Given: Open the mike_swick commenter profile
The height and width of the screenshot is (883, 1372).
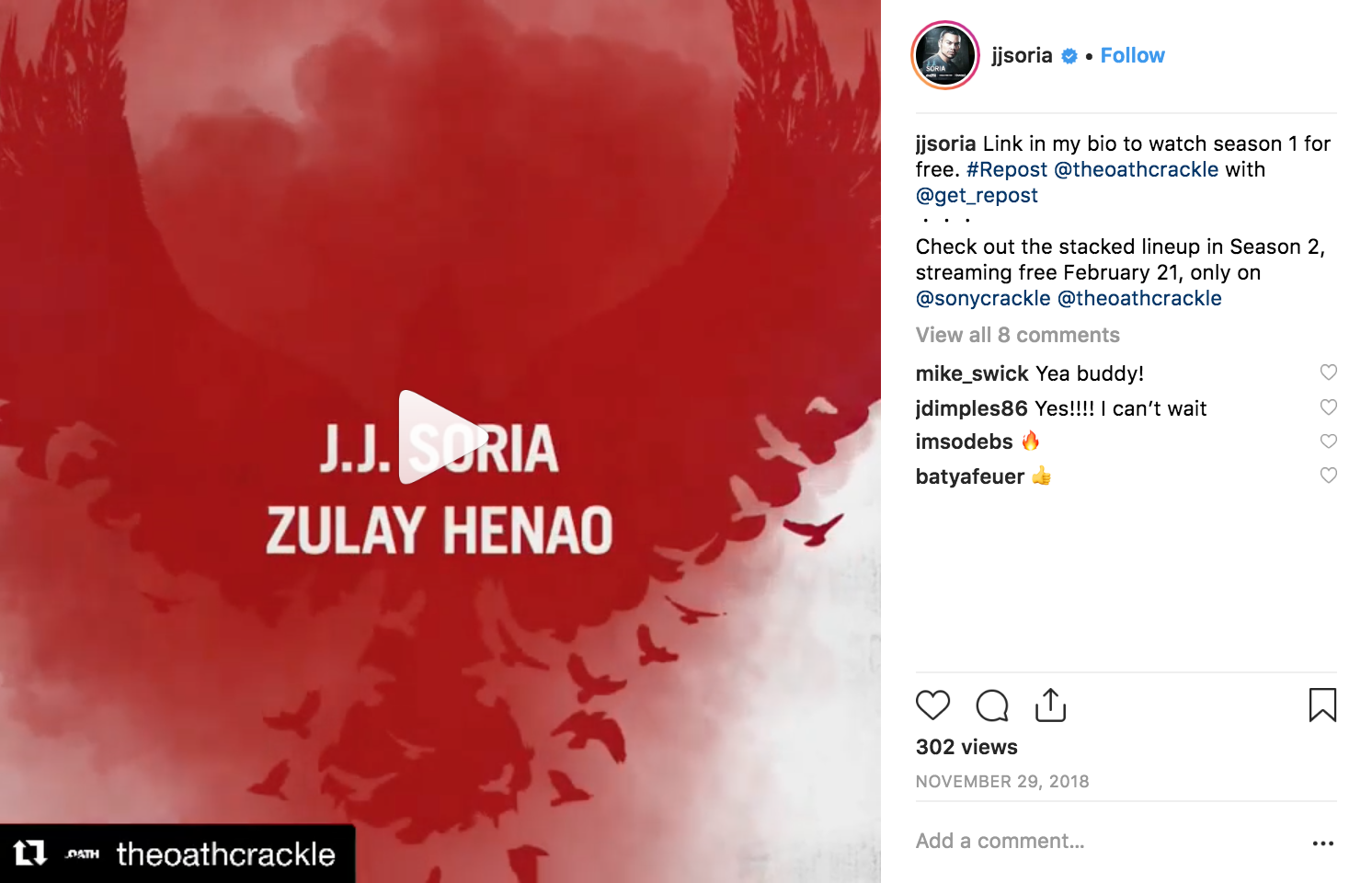Looking at the screenshot, I should pyautogui.click(x=972, y=373).
